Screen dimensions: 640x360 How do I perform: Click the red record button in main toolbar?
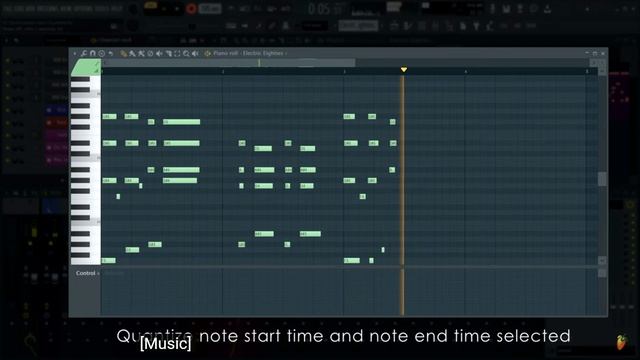(x=191, y=9)
